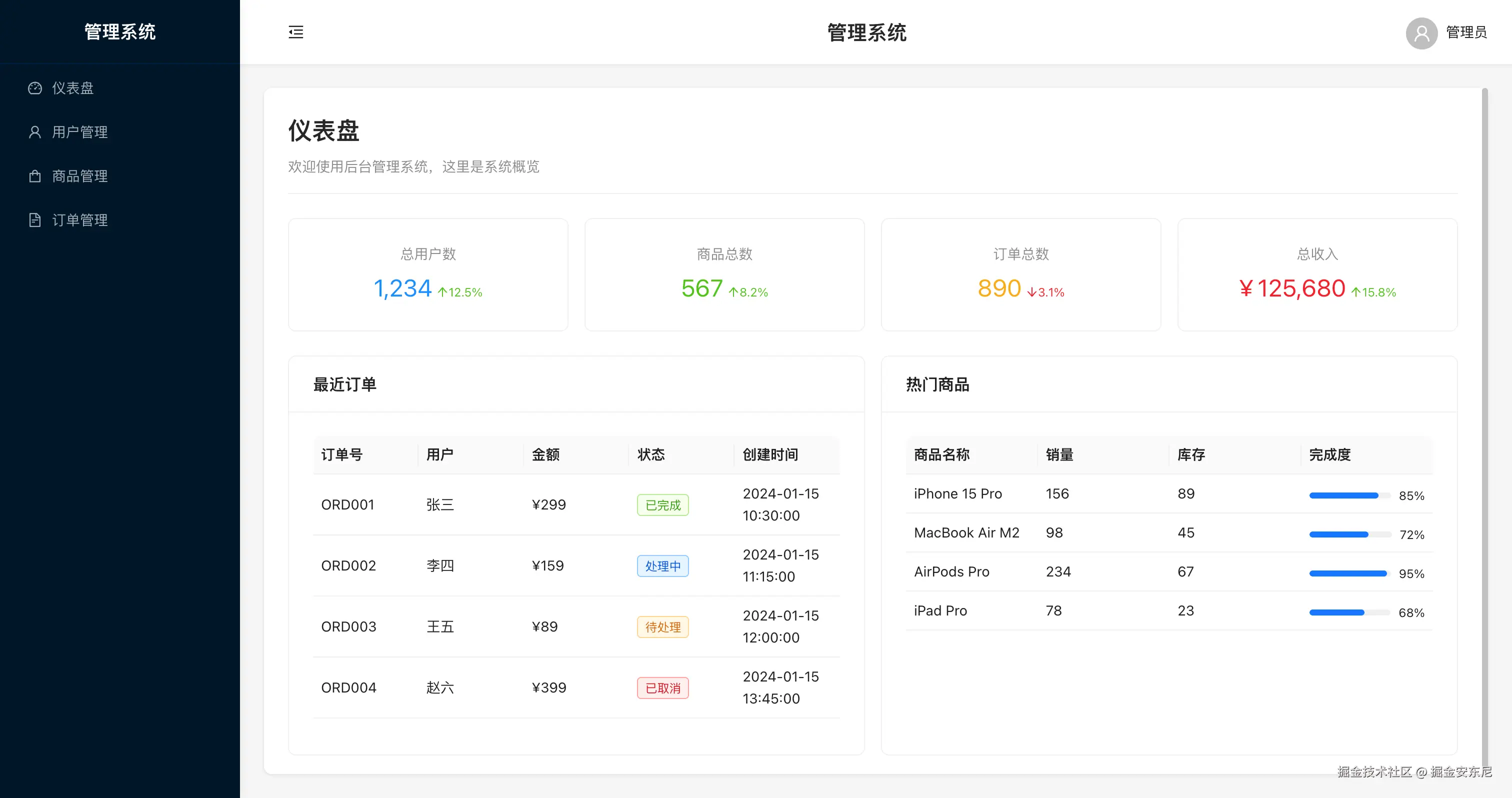
Task: Open the 用户管理 menu item
Action: (80, 132)
